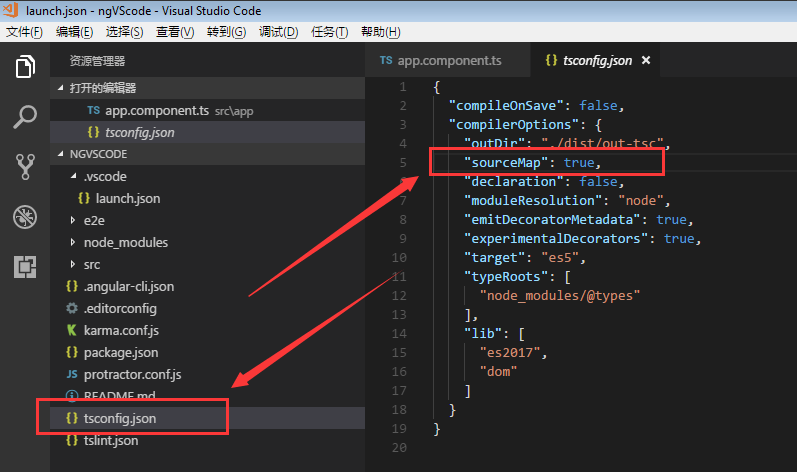Open .angular-cli.json file
Image resolution: width=797 pixels, height=472 pixels.
coord(207,287)
